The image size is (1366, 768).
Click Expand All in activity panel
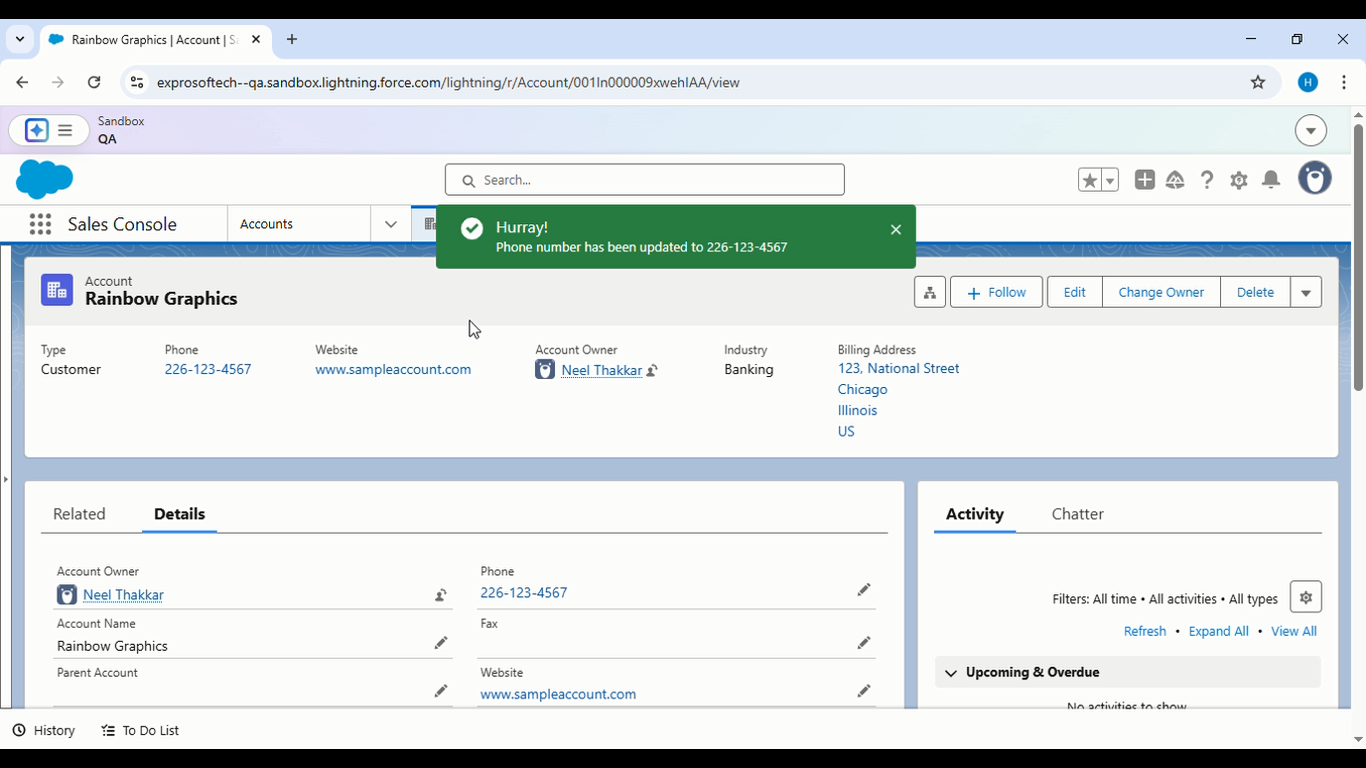[1218, 631]
